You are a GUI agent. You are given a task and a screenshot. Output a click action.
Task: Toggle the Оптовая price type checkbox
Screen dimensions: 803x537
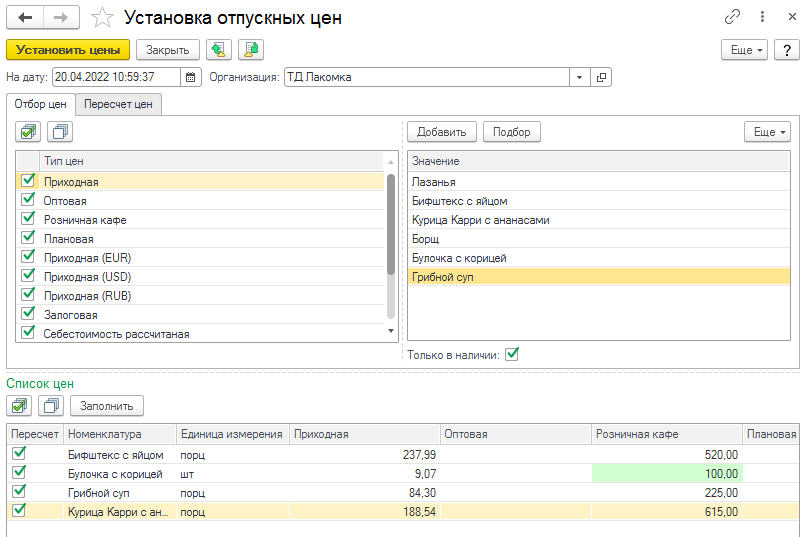point(28,200)
